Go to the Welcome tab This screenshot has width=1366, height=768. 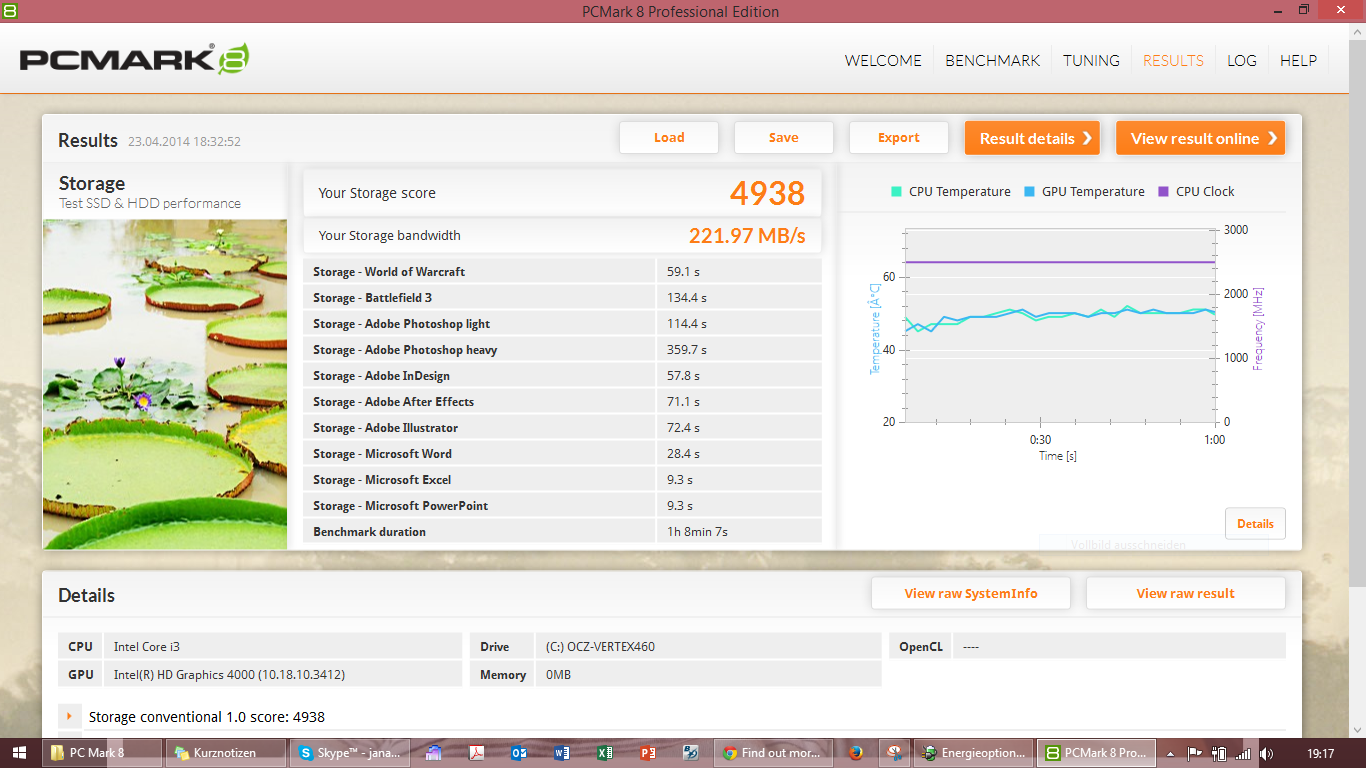[x=883, y=60]
